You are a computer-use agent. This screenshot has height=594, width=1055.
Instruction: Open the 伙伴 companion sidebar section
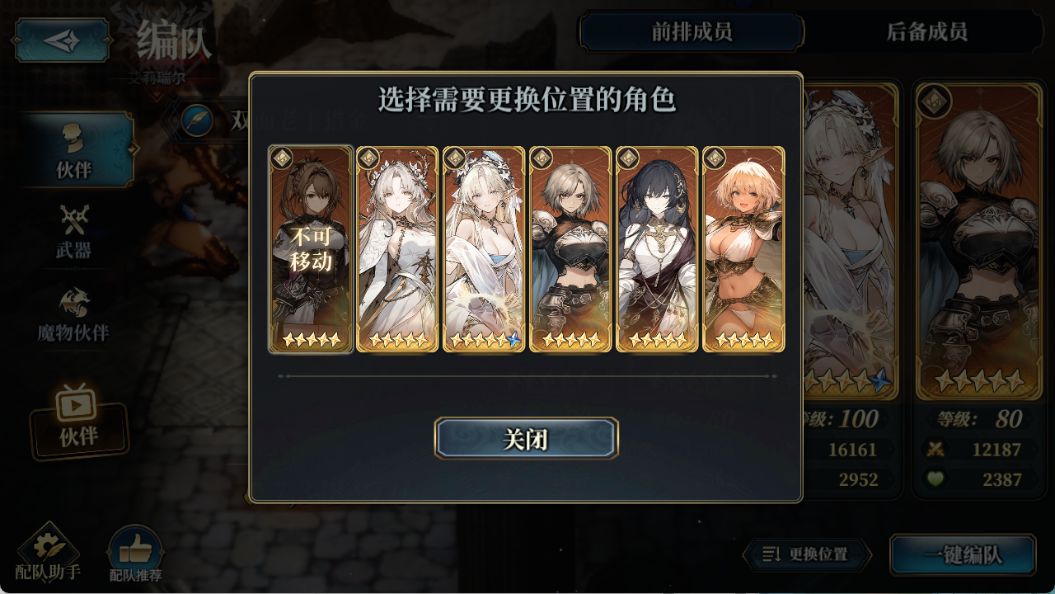coord(75,149)
